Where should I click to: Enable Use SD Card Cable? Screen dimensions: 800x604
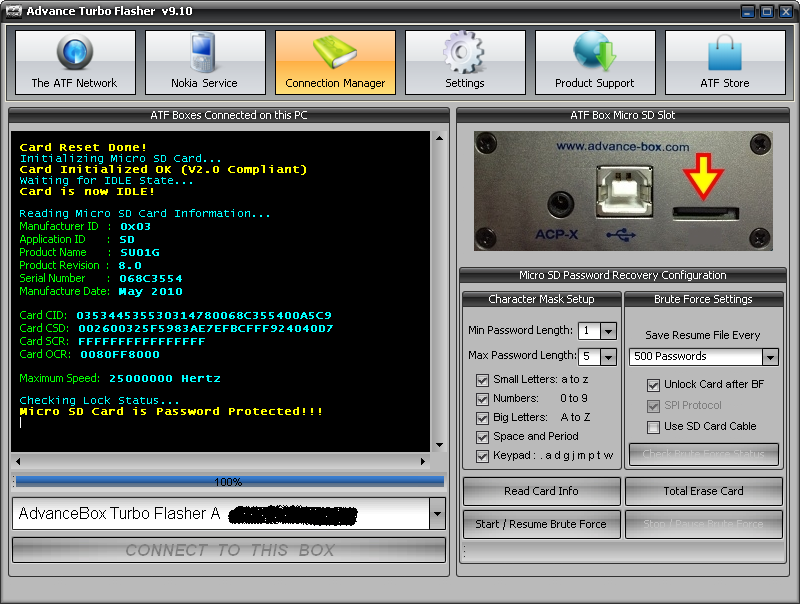pyautogui.click(x=653, y=427)
